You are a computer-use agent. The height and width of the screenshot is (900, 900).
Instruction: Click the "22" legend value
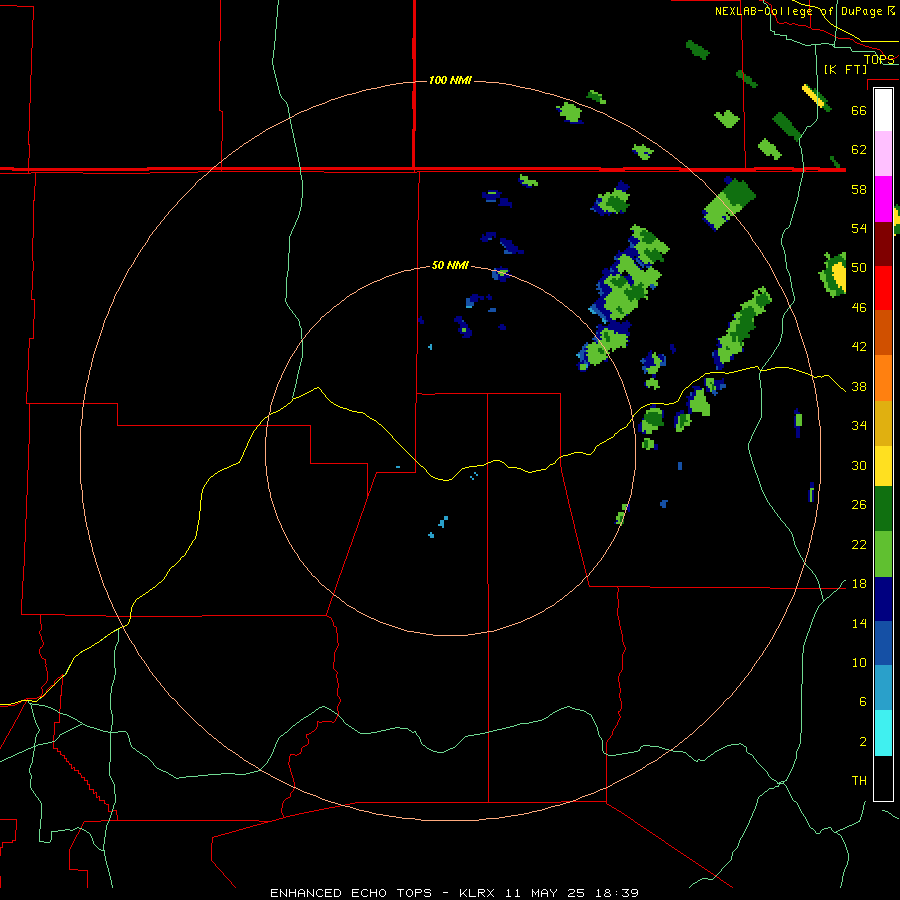pos(859,545)
